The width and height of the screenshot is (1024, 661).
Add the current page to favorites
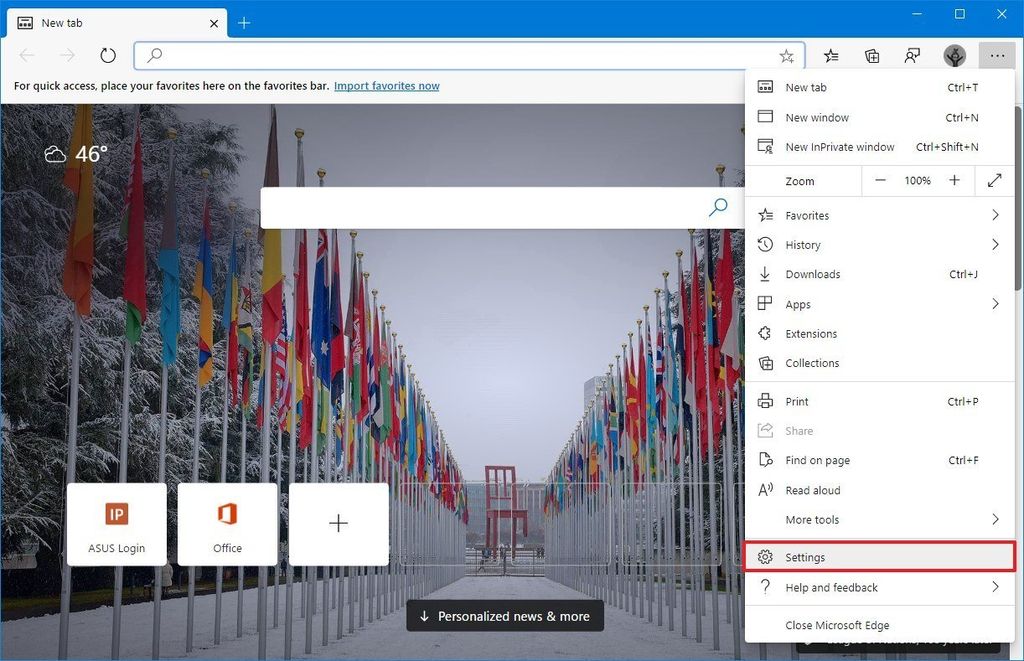786,56
